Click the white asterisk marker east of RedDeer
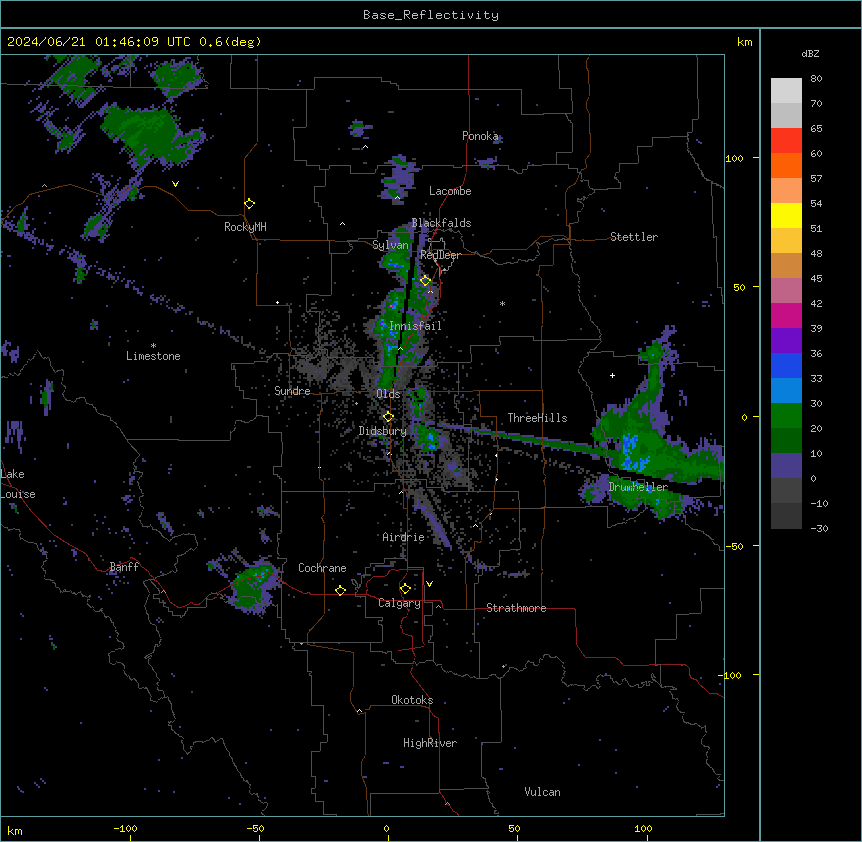Viewport: 862px width, 842px height. click(x=502, y=303)
